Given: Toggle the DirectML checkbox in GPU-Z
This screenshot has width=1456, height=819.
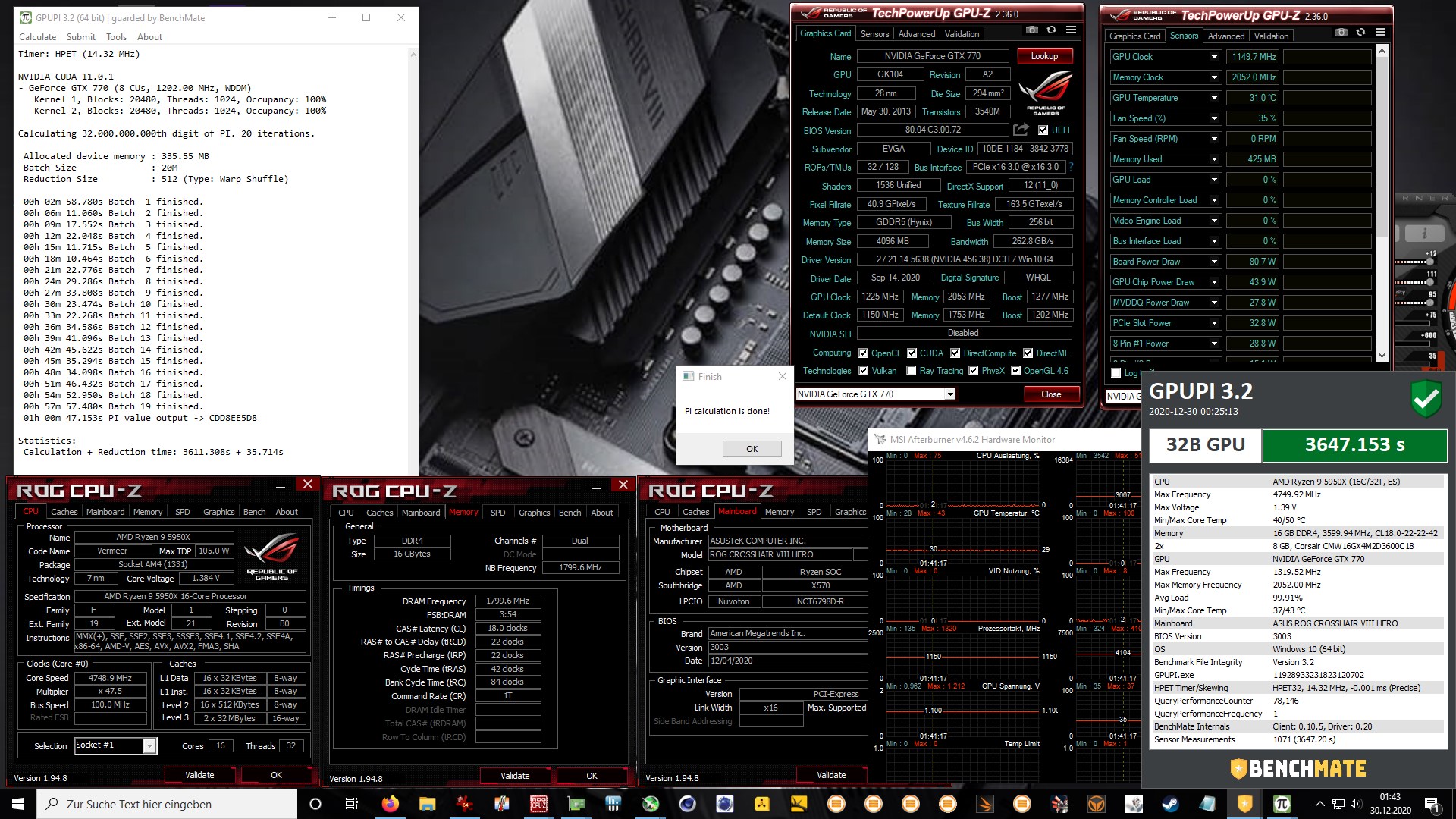Looking at the screenshot, I should [x=1028, y=353].
